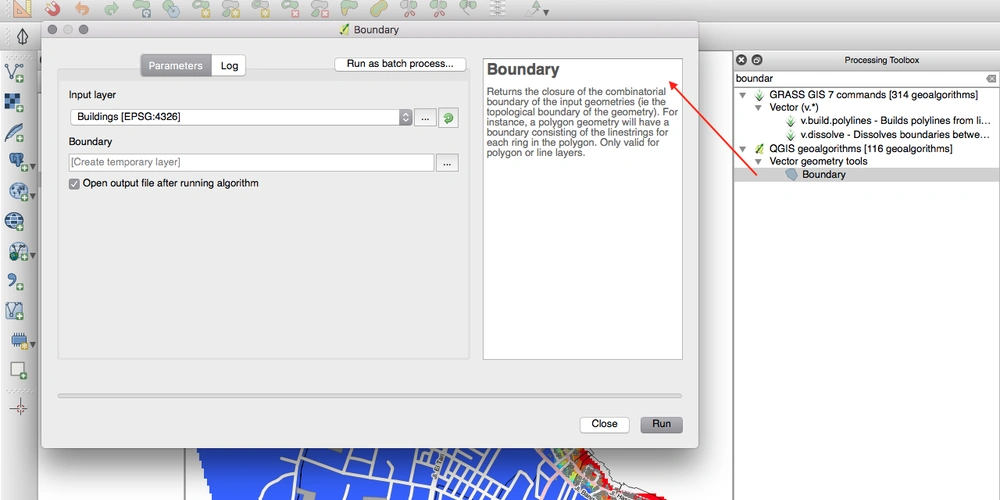The image size is (1000, 500).
Task: Enable advanced digitizing ruler-triangle tool
Action: 21,8
